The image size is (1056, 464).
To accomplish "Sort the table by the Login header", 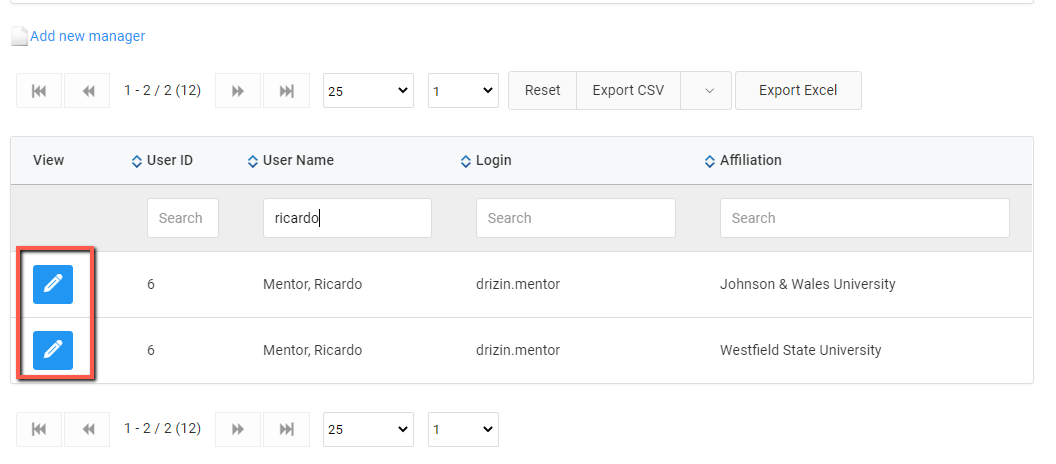I will pos(494,161).
